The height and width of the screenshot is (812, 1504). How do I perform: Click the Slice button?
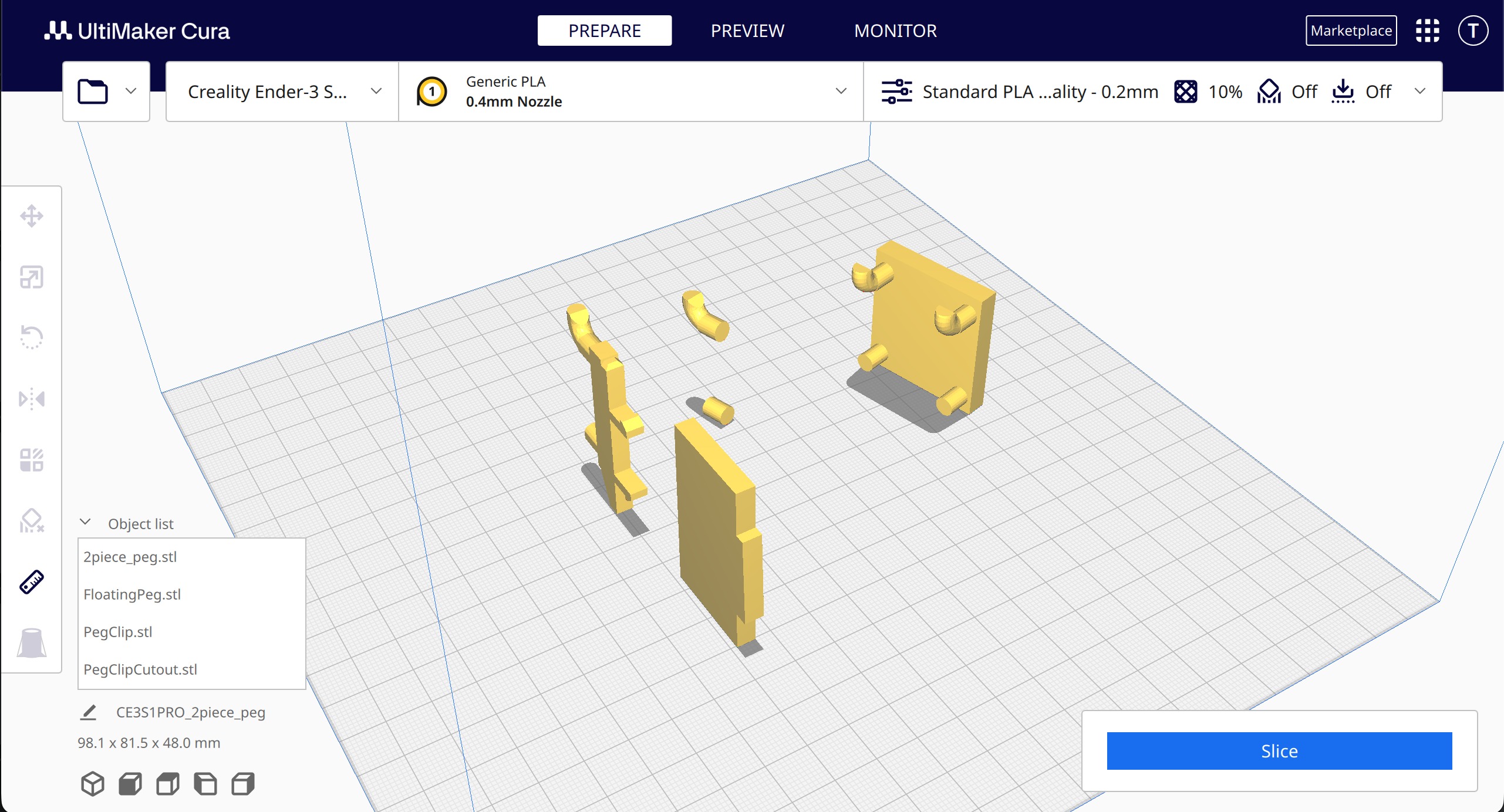tap(1279, 751)
